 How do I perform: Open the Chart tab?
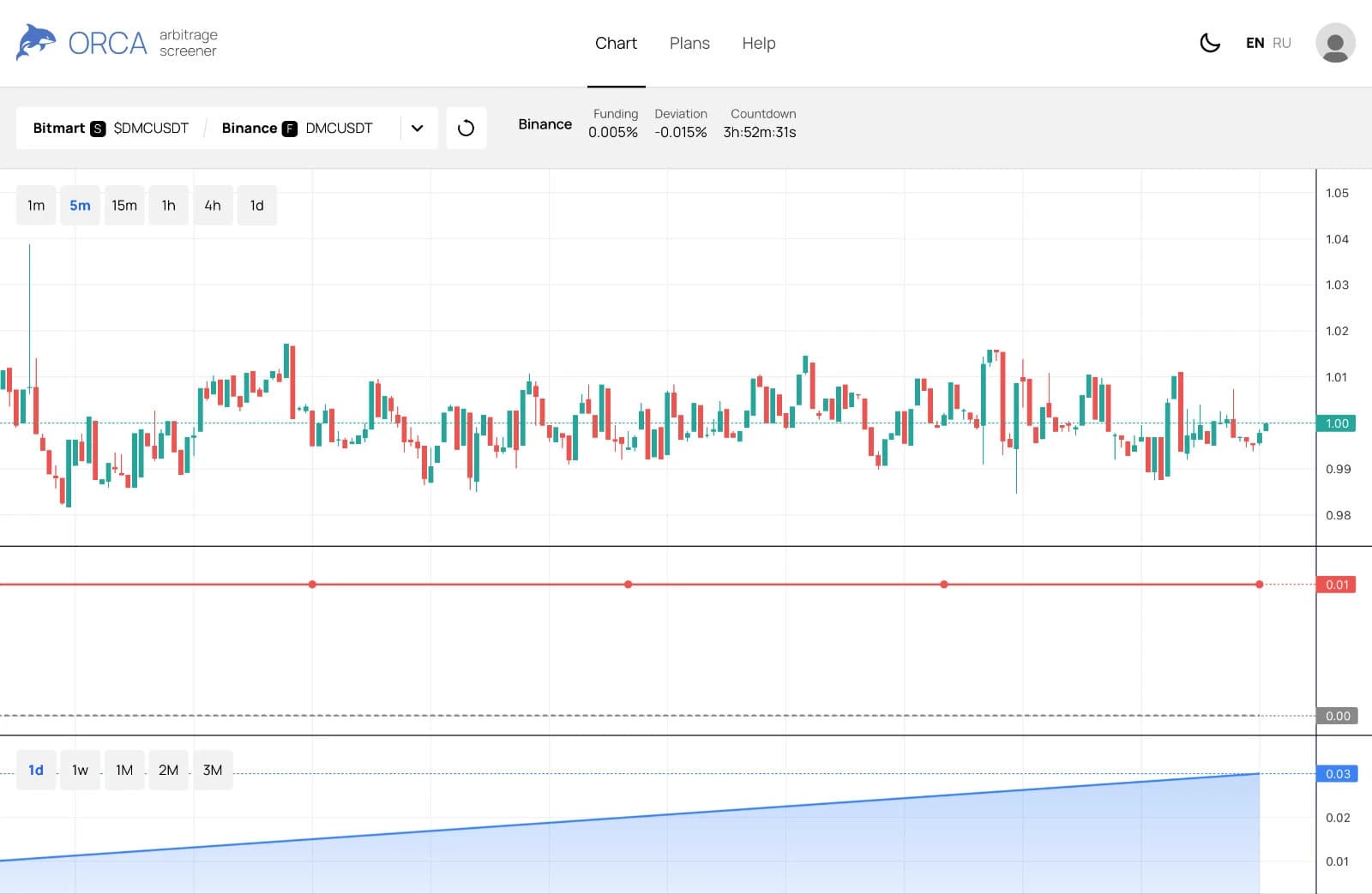pos(616,43)
